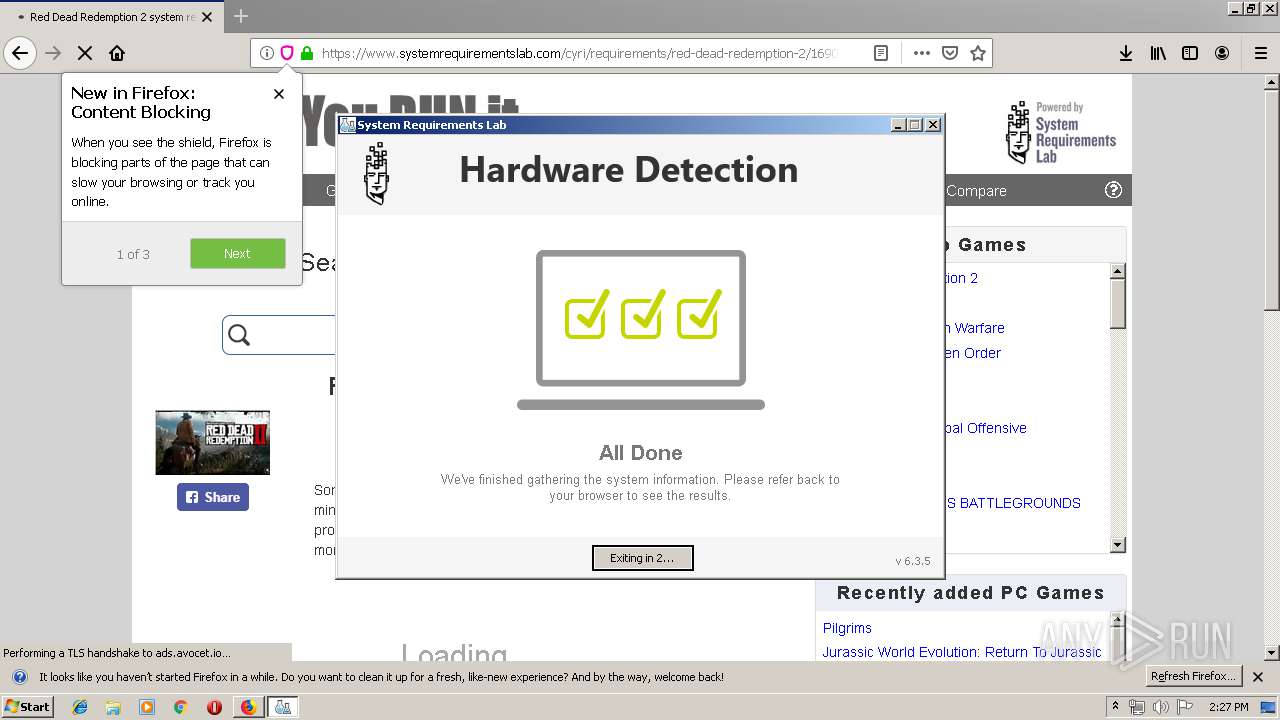Open page actions three-dot menu
This screenshot has height=720, width=1280.
coord(922,53)
